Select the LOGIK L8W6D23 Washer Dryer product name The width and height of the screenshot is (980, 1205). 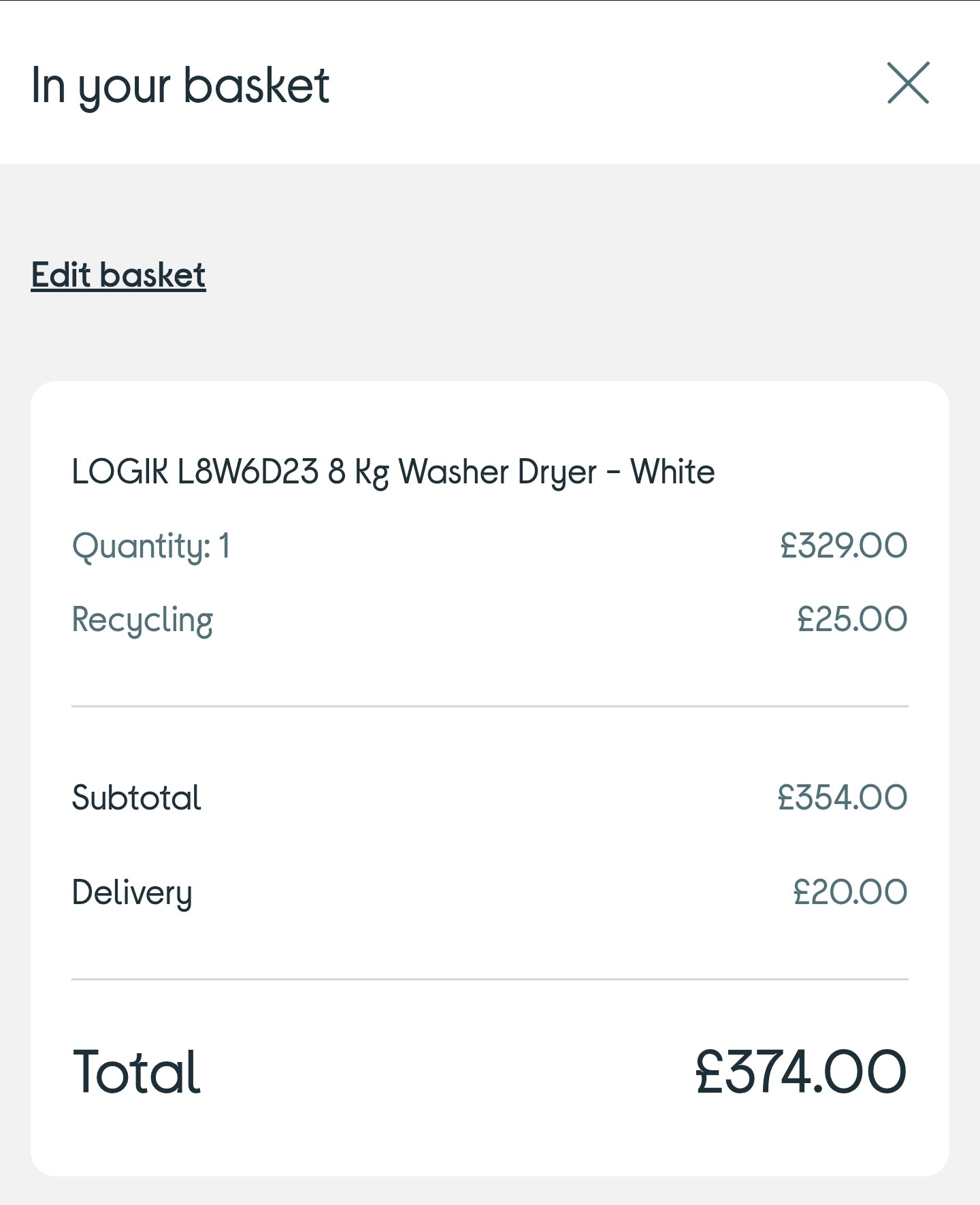(393, 472)
